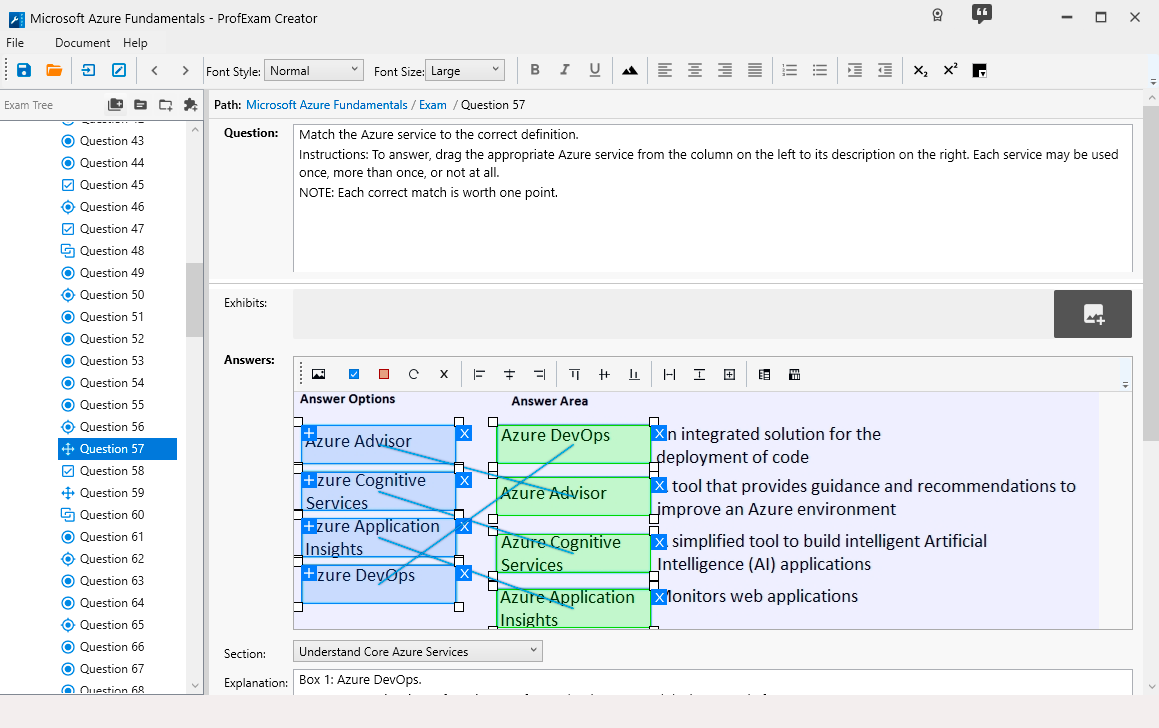Justify the question text
1159x728 pixels.
755,70
